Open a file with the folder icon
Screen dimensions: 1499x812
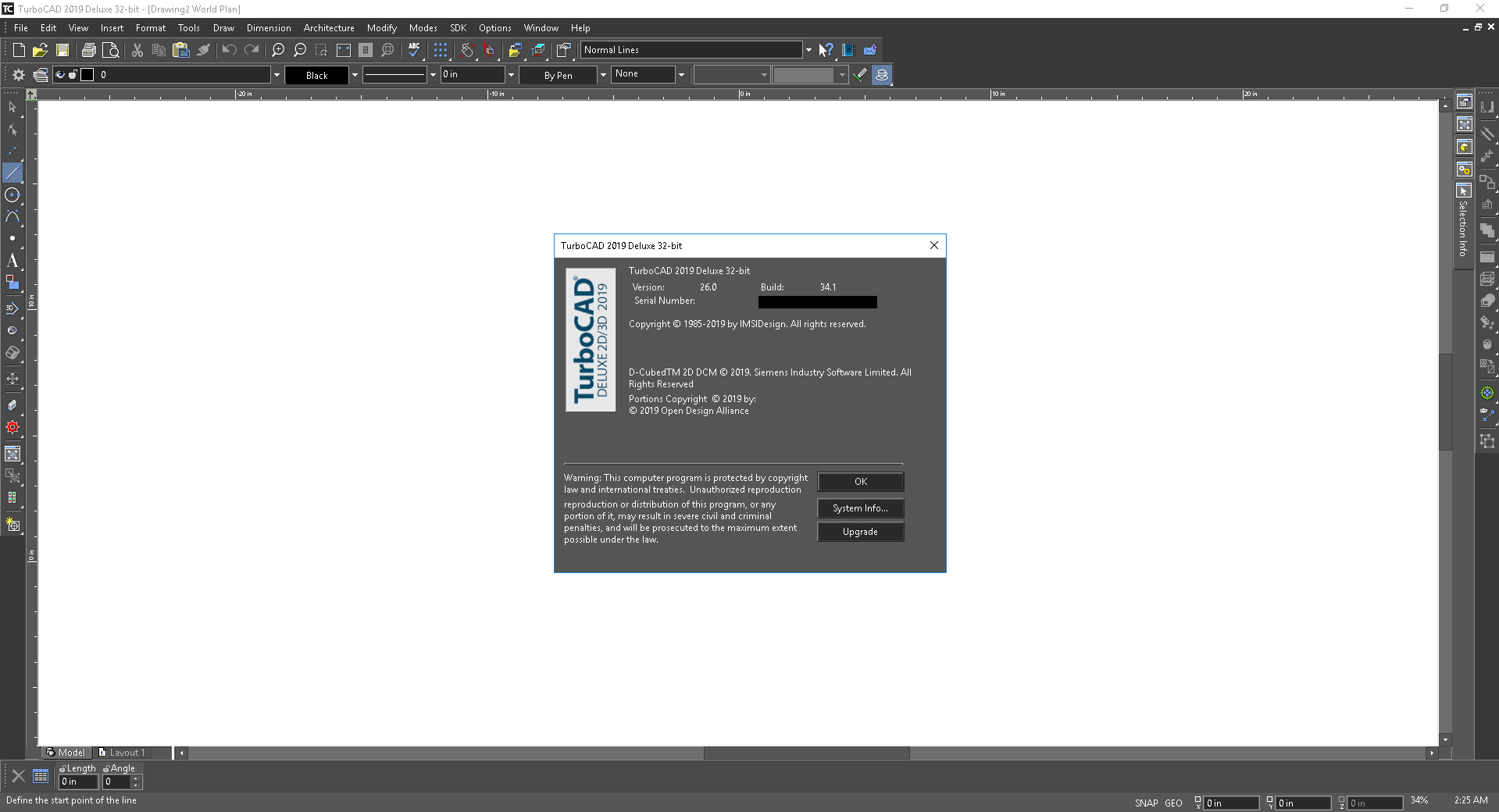(x=40, y=50)
